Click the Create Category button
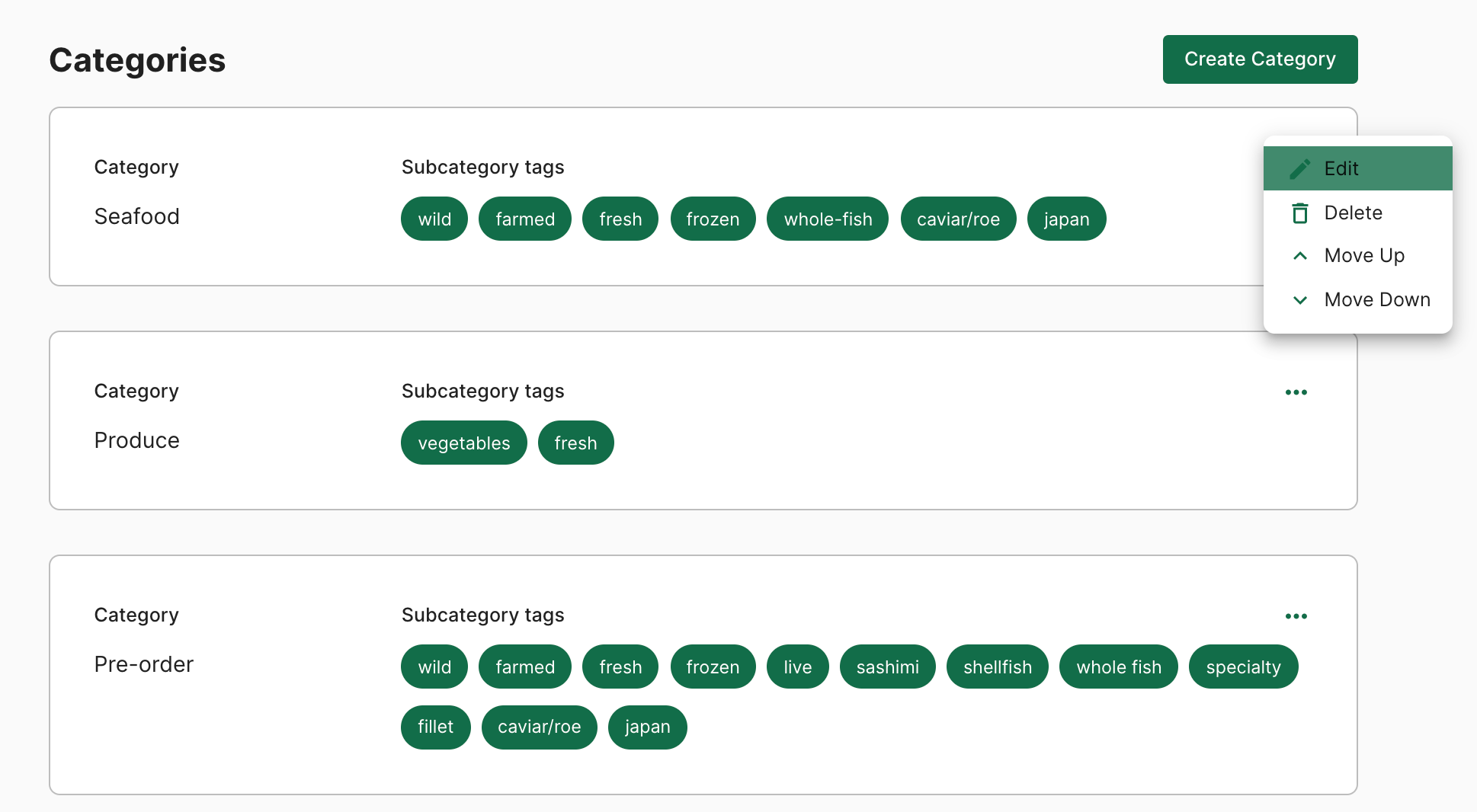 [x=1260, y=59]
